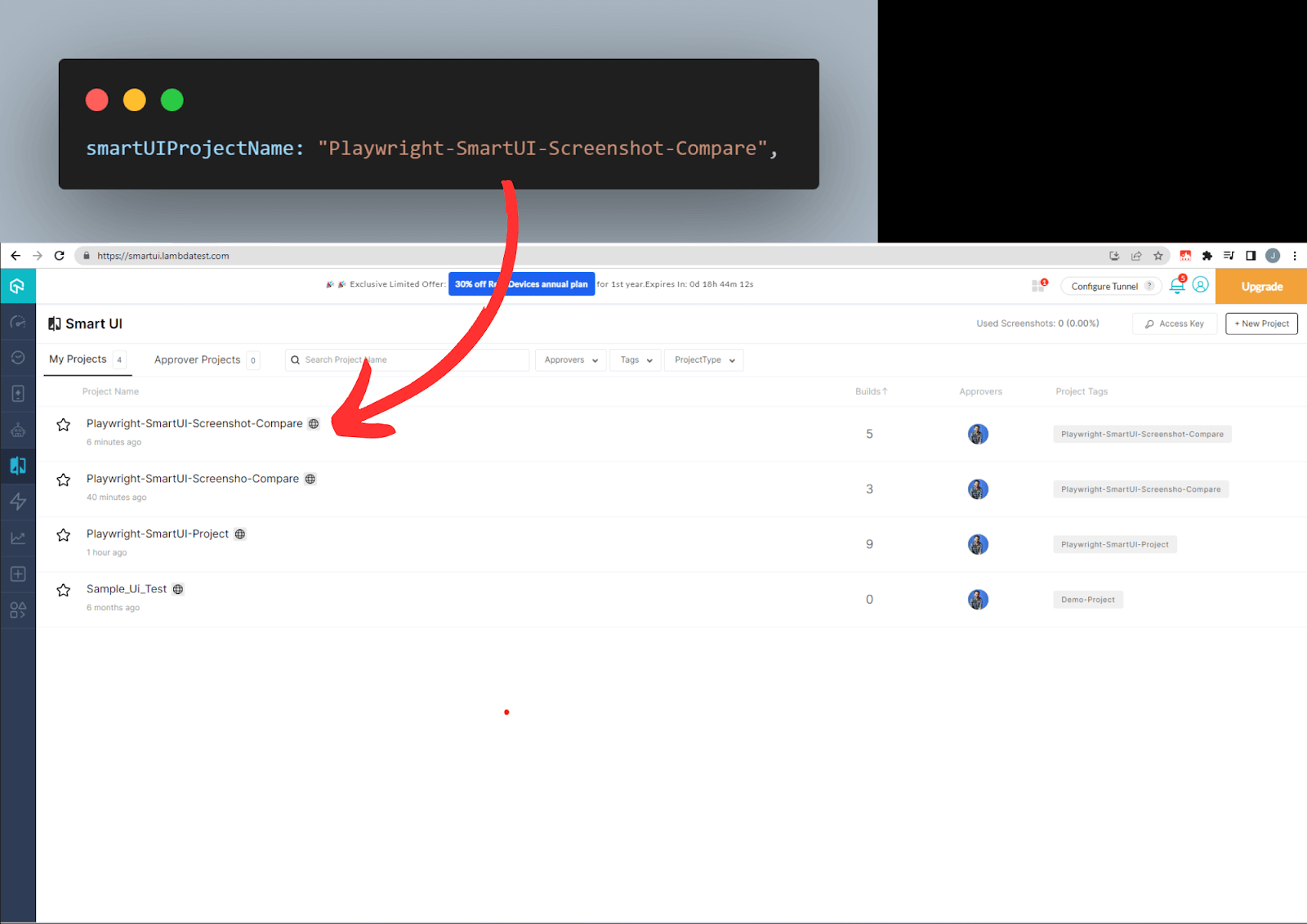Image resolution: width=1307 pixels, height=924 pixels.
Task: Click the globe icon beside Playwright-SmartUI-Screenshot-Compare
Action: tap(314, 423)
